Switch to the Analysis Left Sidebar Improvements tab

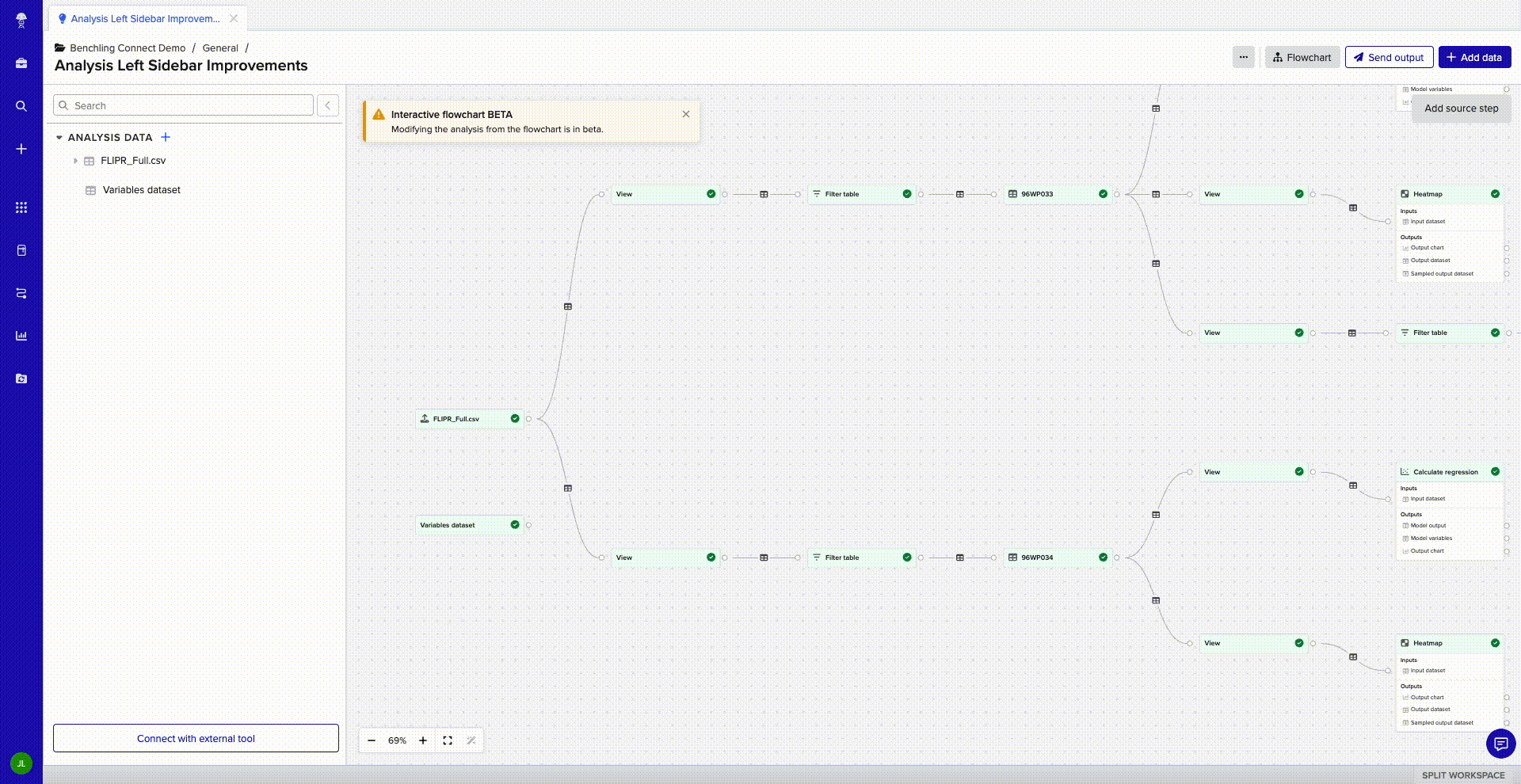144,18
